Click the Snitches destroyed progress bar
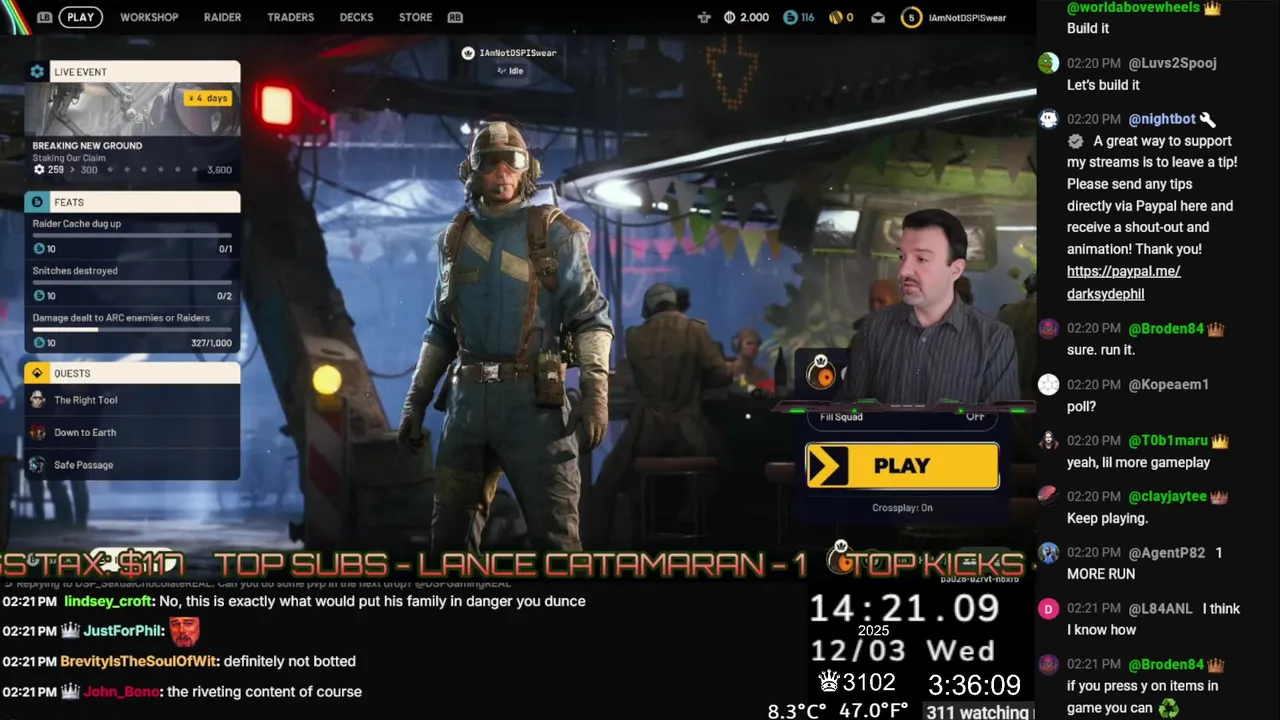 pyautogui.click(x=132, y=282)
